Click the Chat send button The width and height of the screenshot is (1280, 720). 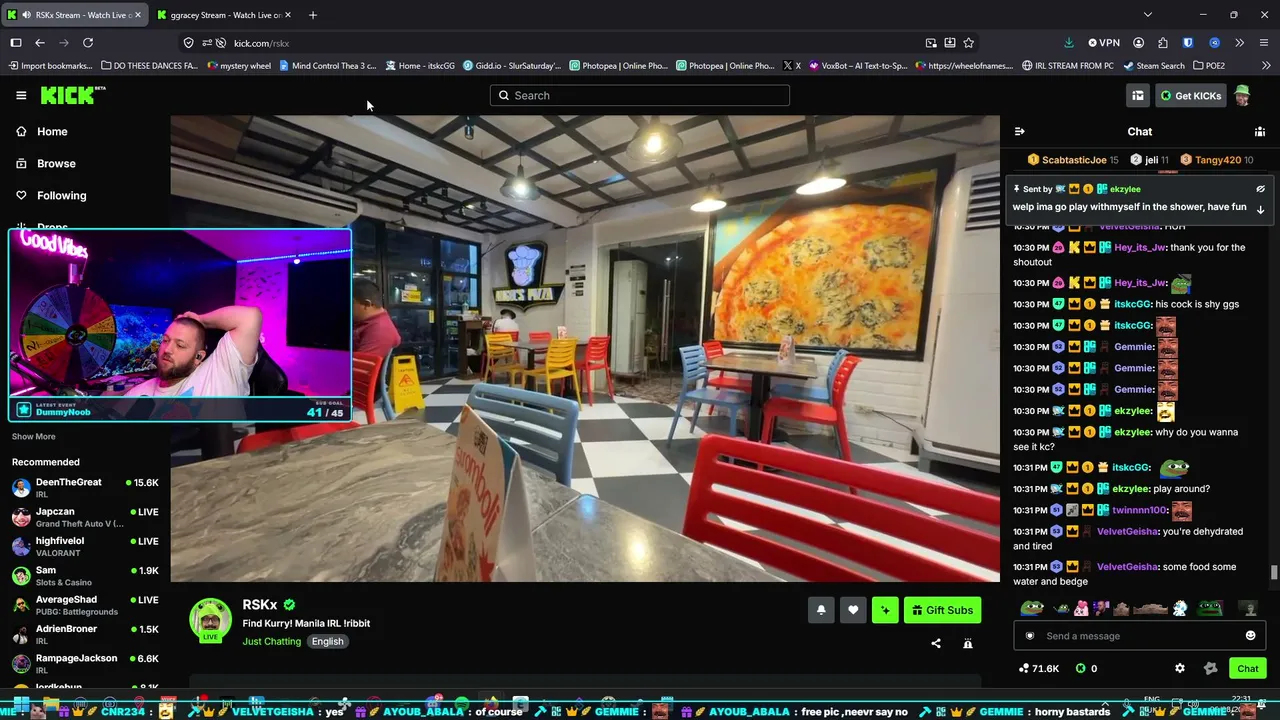coord(1248,668)
